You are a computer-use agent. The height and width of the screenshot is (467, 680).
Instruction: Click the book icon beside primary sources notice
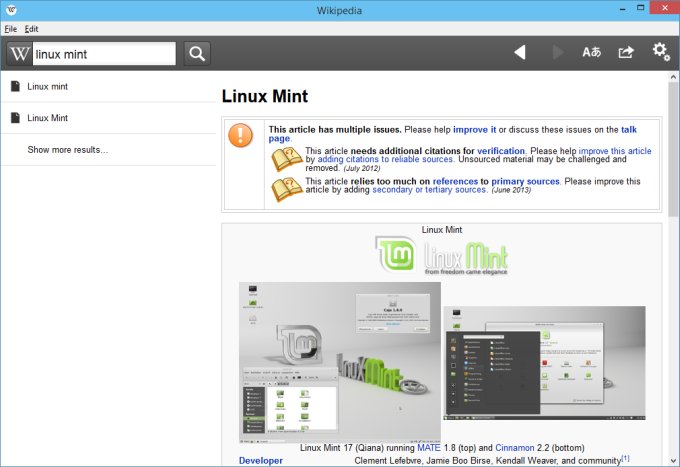tap(287, 189)
